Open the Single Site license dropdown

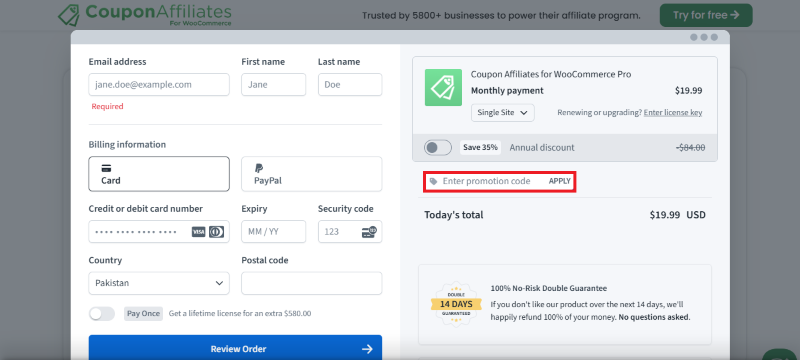click(x=503, y=113)
